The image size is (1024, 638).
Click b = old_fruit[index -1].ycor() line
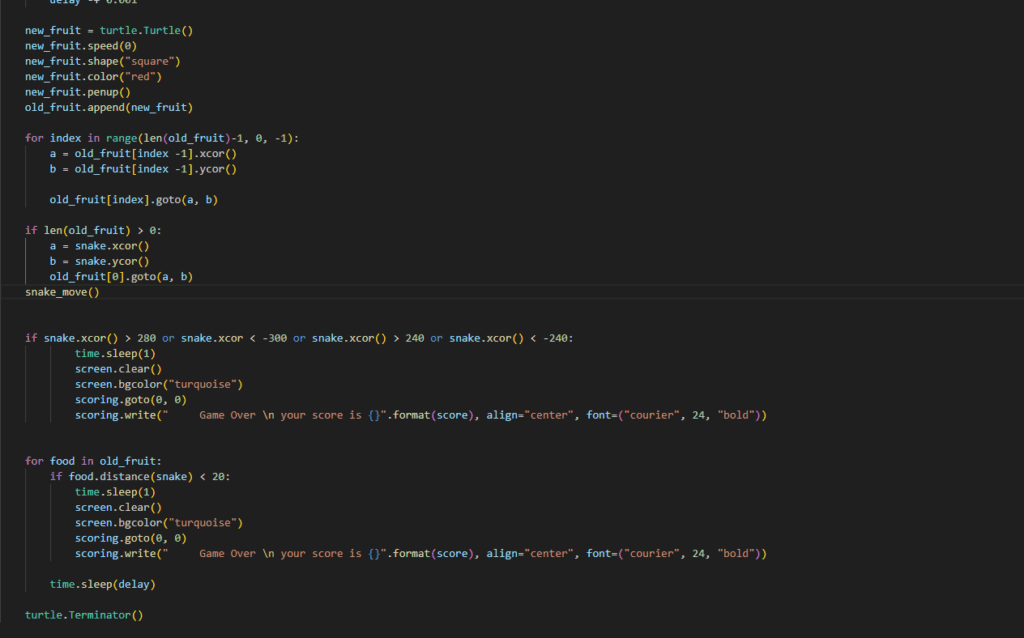pyautogui.click(x=142, y=169)
